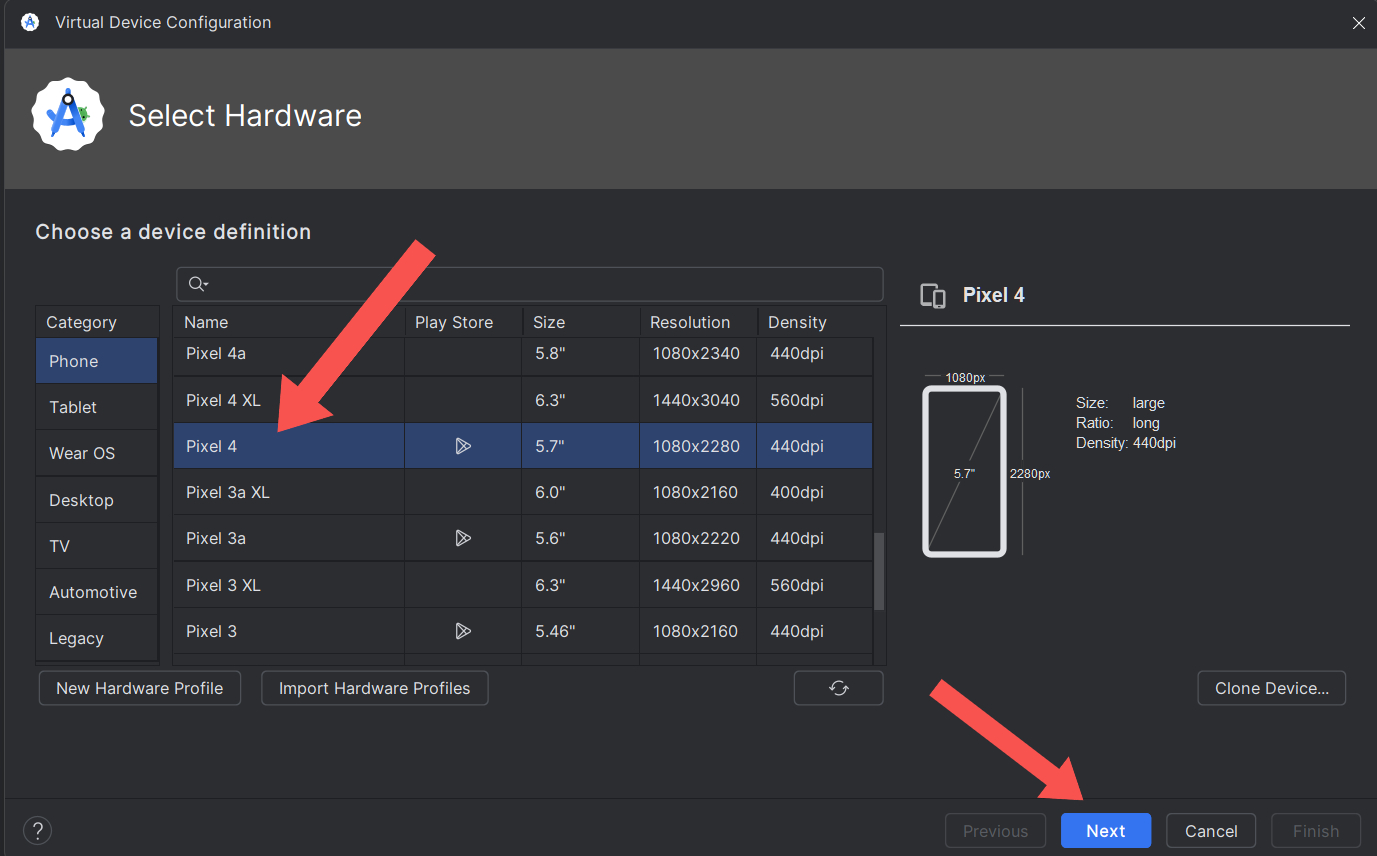Sort by the Size column header
This screenshot has height=856, width=1377.
[581, 322]
